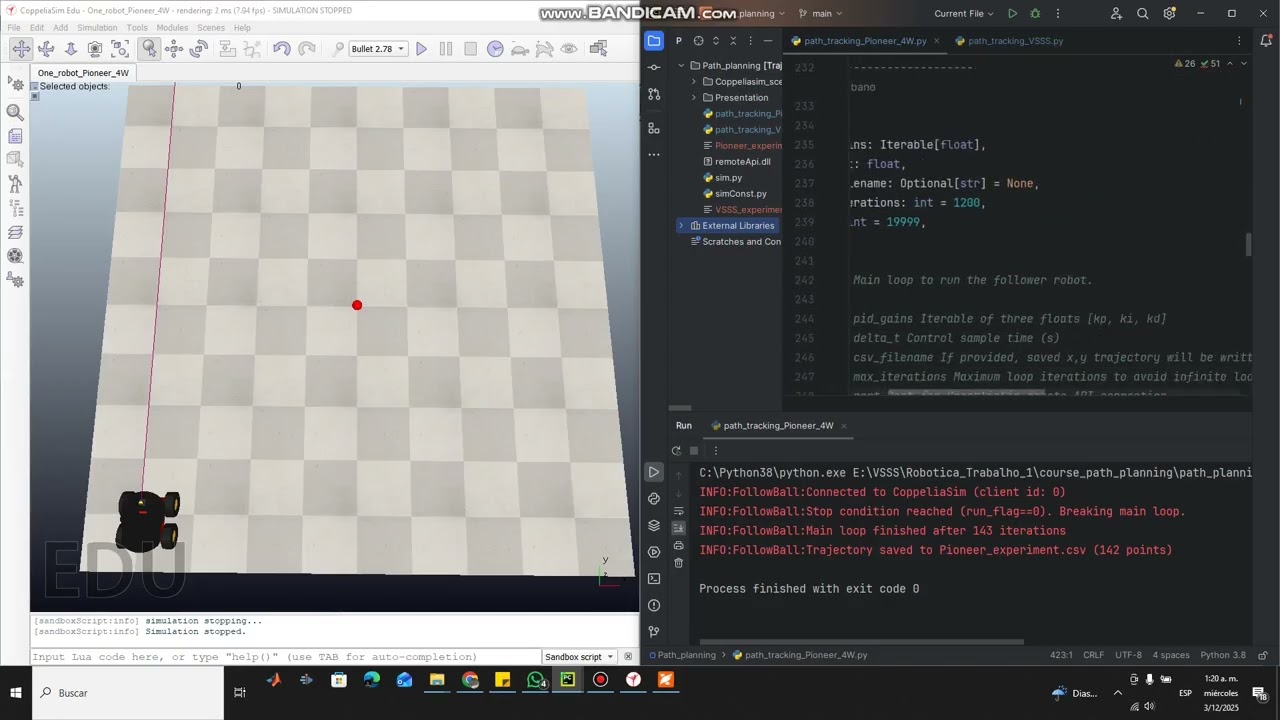Select the camera pan tool in CoppeliaSim
The height and width of the screenshot is (720, 1280).
(x=20, y=48)
